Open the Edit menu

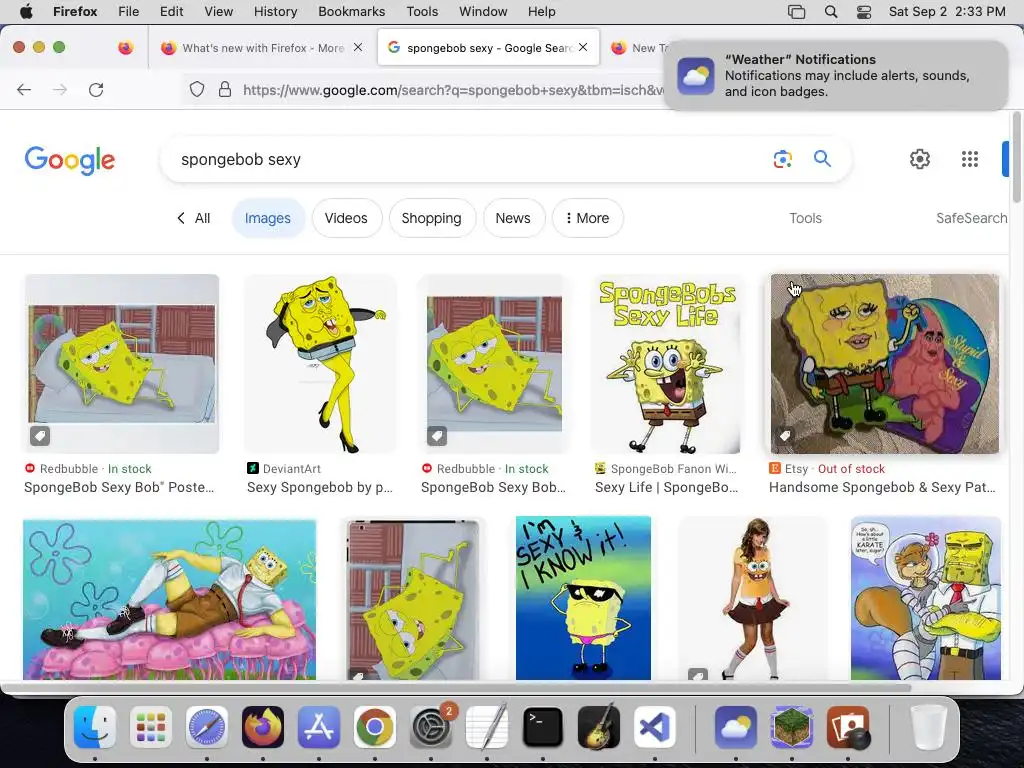point(172,11)
